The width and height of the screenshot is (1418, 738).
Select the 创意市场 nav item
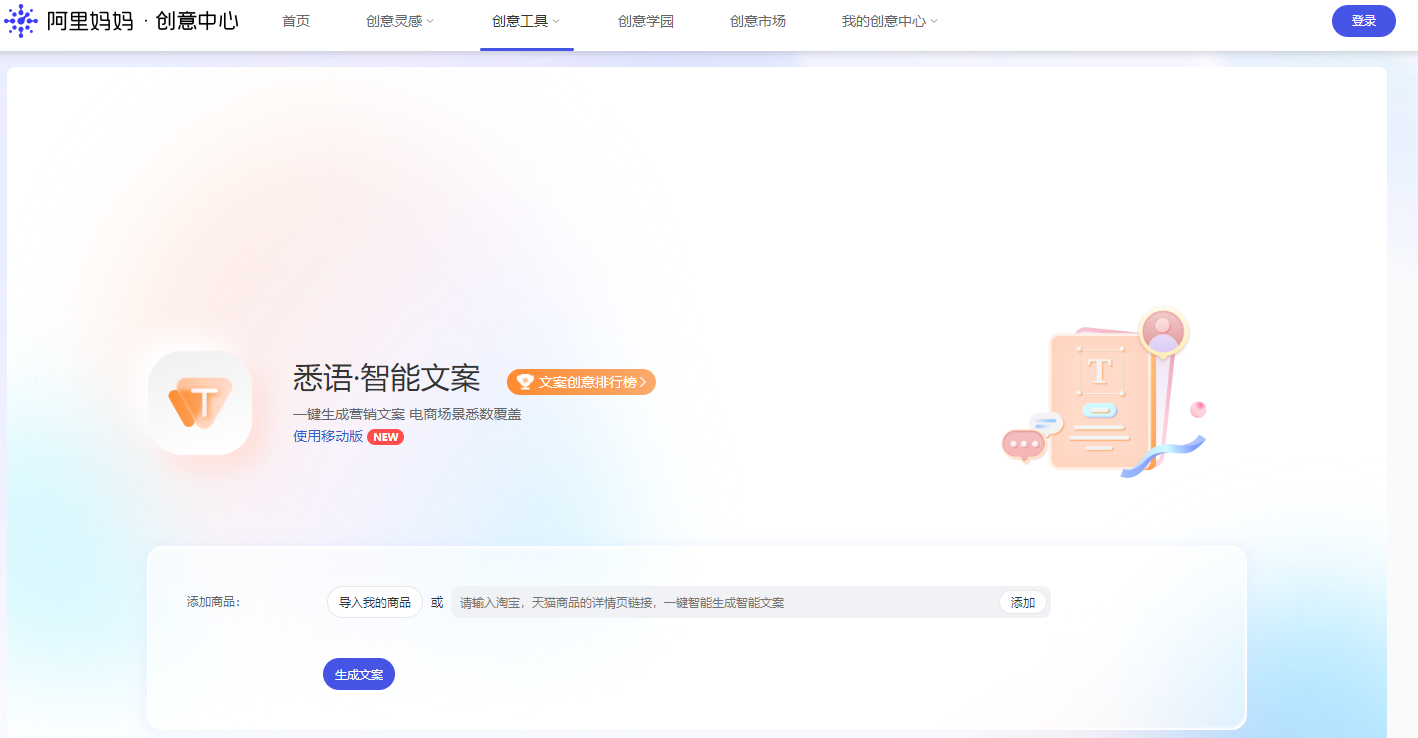coord(758,21)
